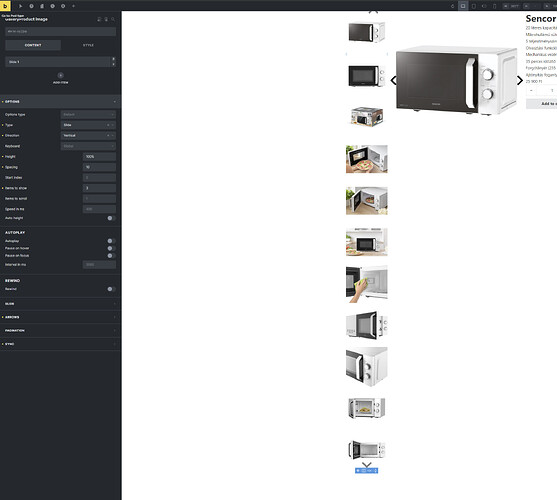Select the tablet portrait breakpoint icon
557x500 pixels.
pos(474,6)
